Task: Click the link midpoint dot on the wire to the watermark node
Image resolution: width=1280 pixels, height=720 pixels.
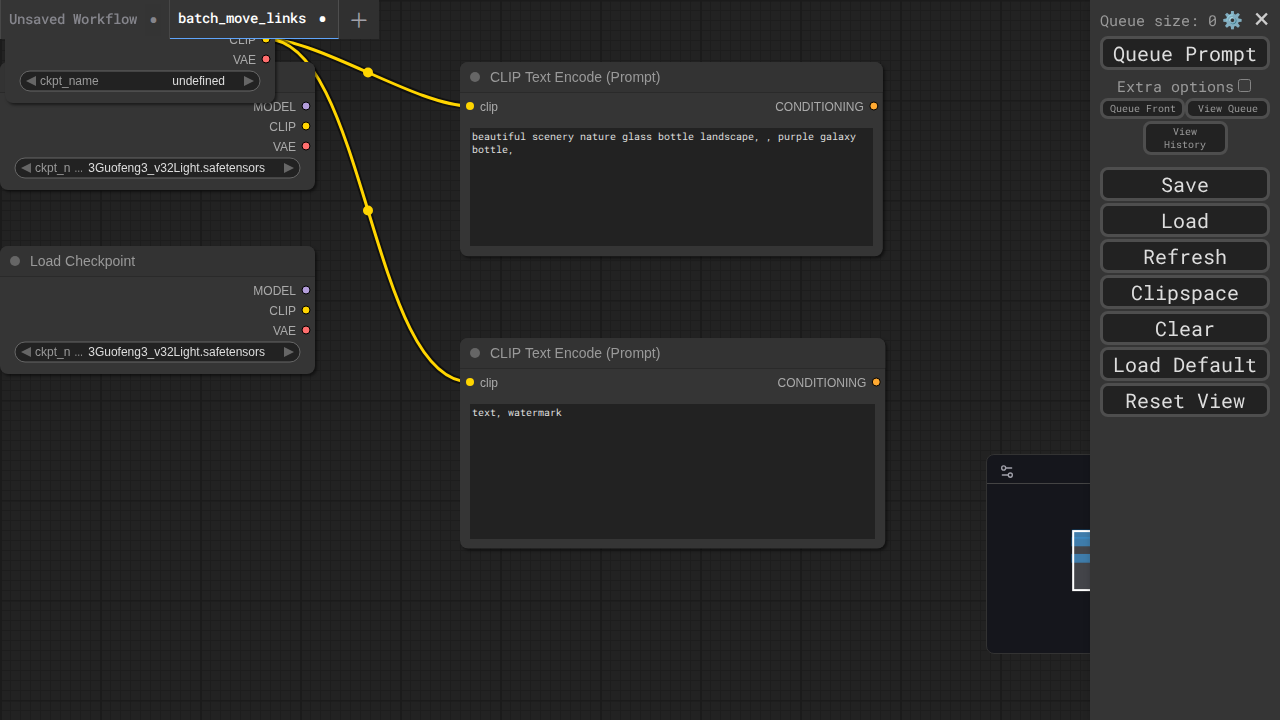Action: click(x=368, y=210)
